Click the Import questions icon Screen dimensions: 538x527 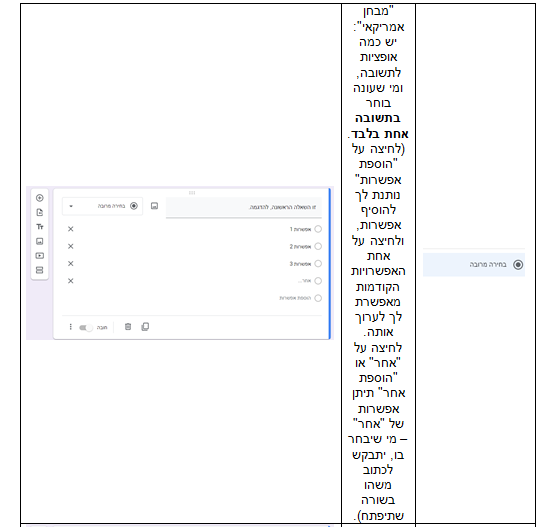point(39,212)
